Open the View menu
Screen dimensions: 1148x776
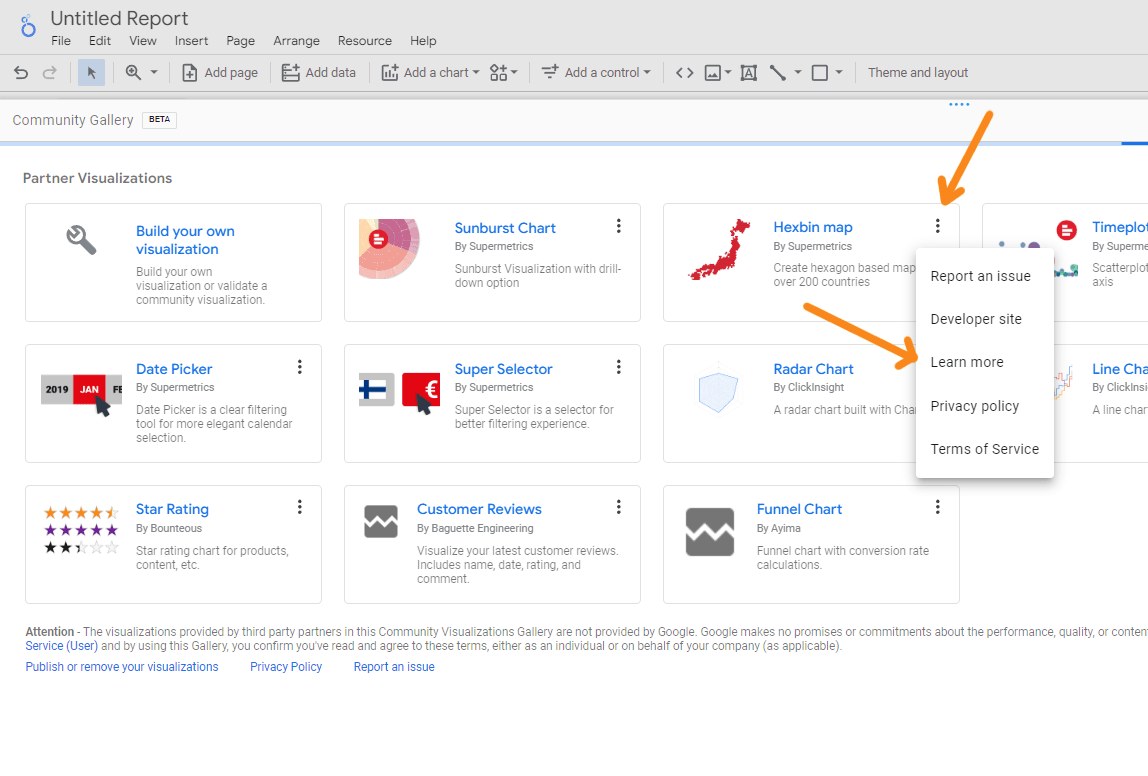tap(143, 41)
